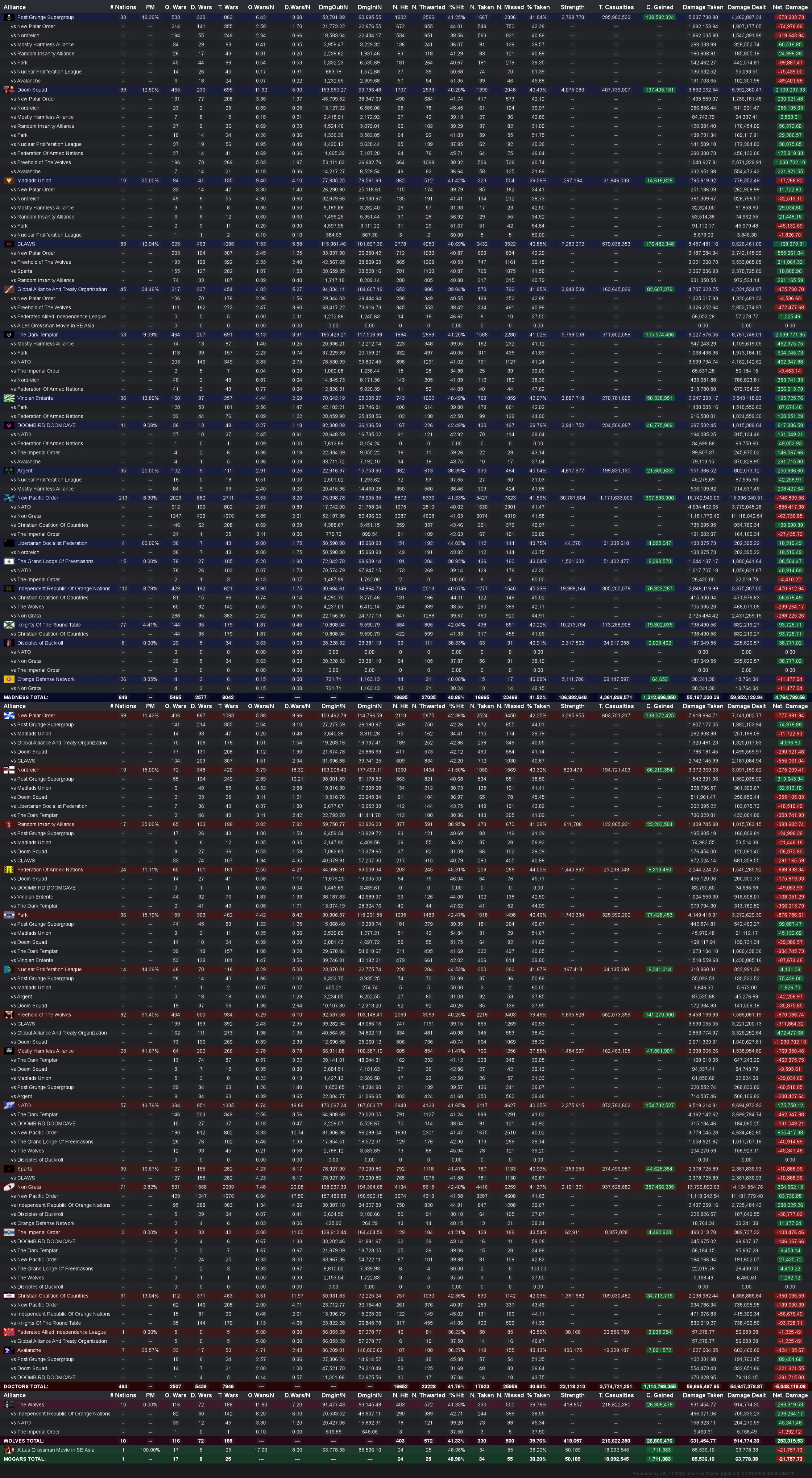812x1478 pixels.
Task: Click the New Pacific Order flag icon
Action: tap(9, 498)
